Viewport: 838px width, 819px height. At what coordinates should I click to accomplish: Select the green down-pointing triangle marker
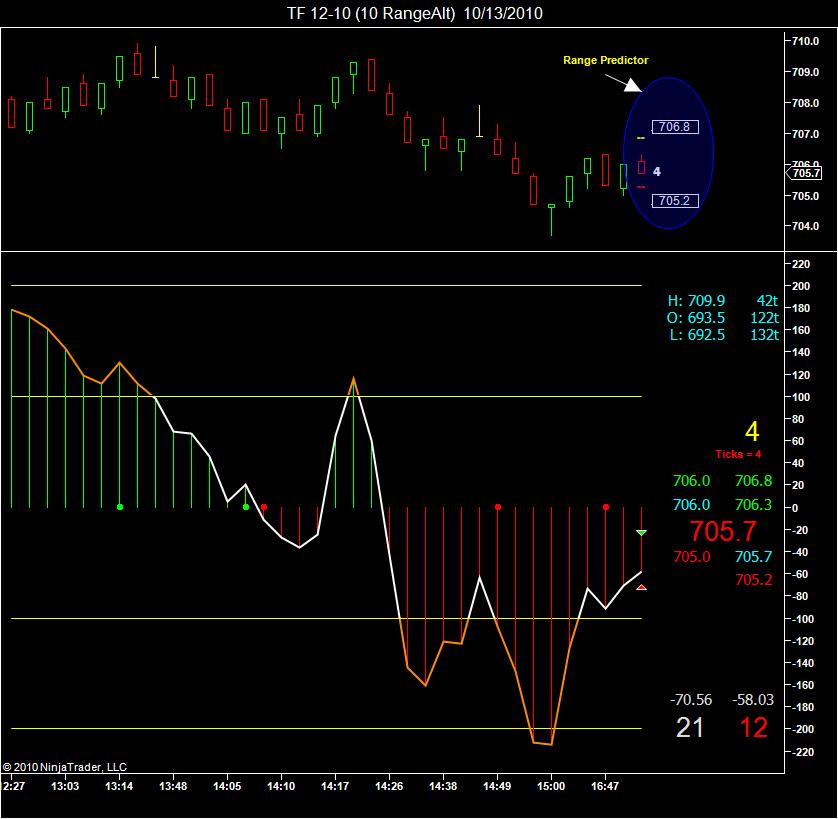(641, 532)
